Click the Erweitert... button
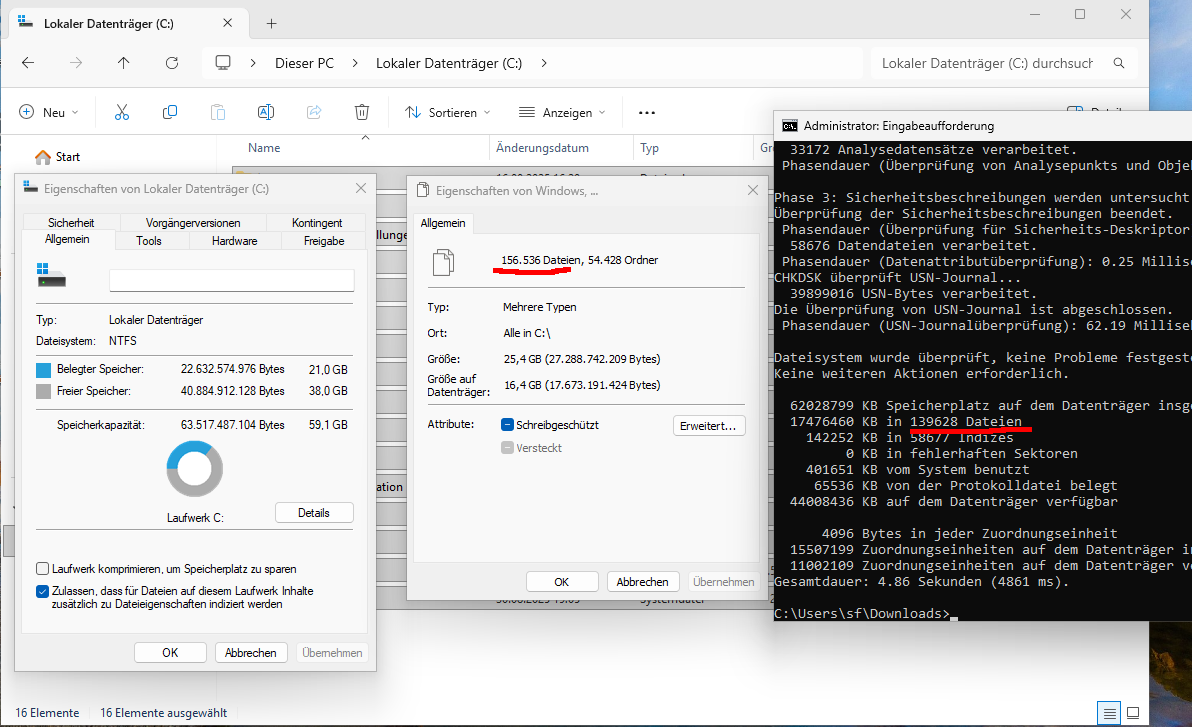The image size is (1192, 727). (x=709, y=426)
